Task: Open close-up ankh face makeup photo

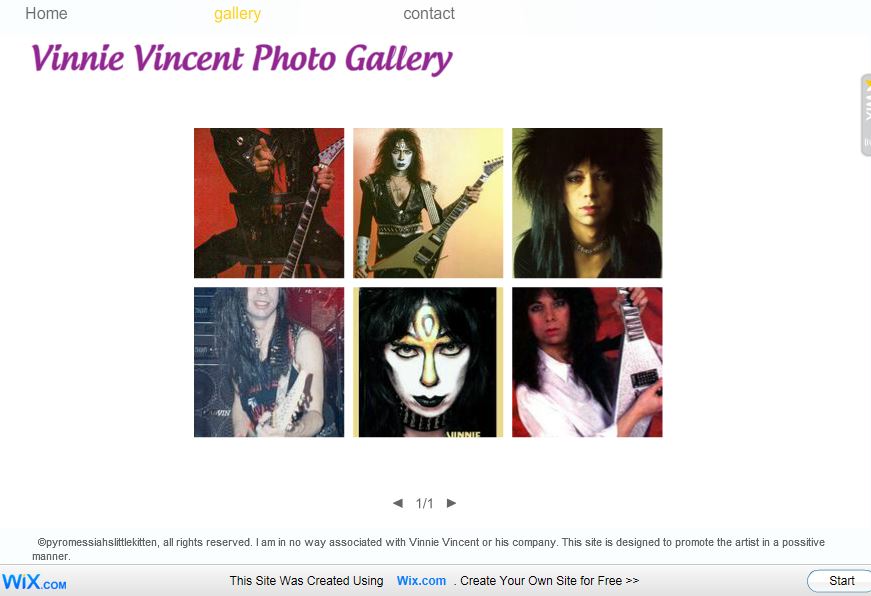Action: [428, 362]
